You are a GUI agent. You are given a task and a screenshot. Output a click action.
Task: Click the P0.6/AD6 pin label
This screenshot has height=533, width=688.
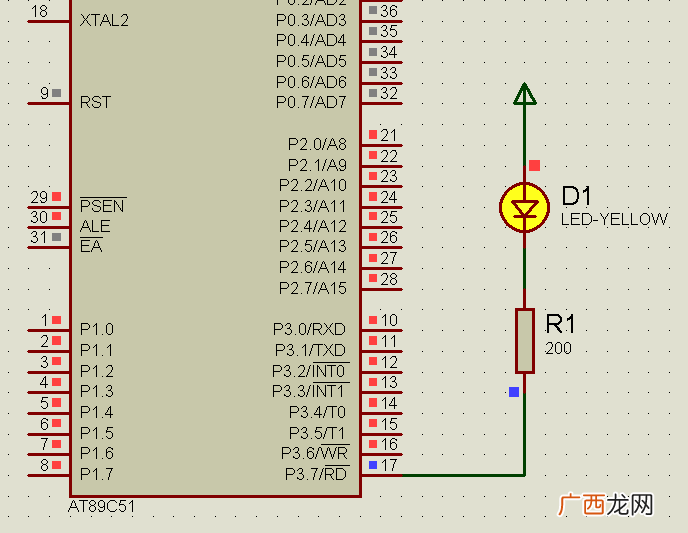pyautogui.click(x=311, y=82)
